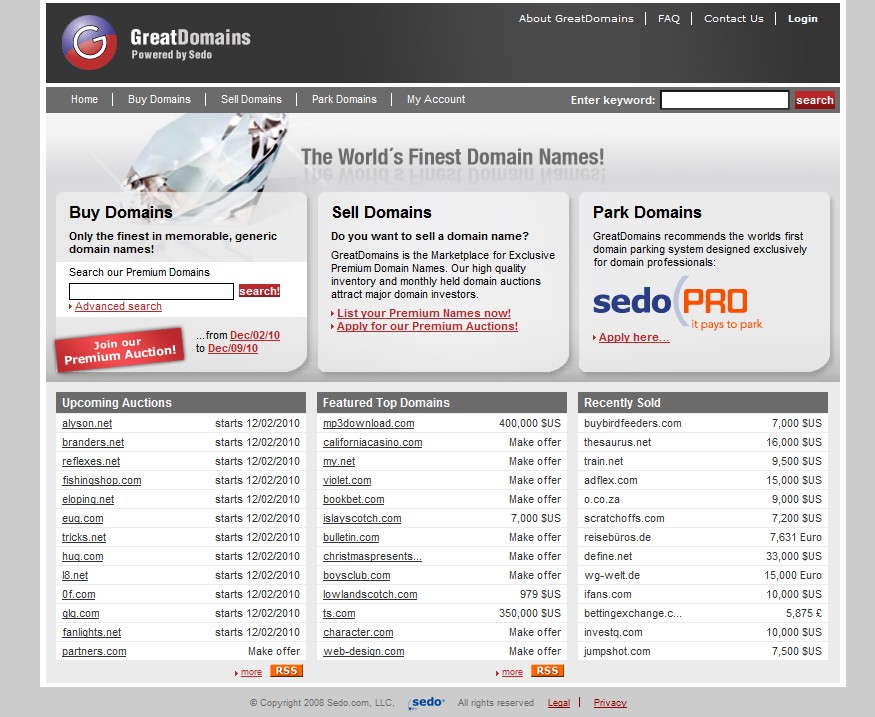875x717 pixels.
Task: Open the reflexes.net auction
Action: (x=91, y=461)
